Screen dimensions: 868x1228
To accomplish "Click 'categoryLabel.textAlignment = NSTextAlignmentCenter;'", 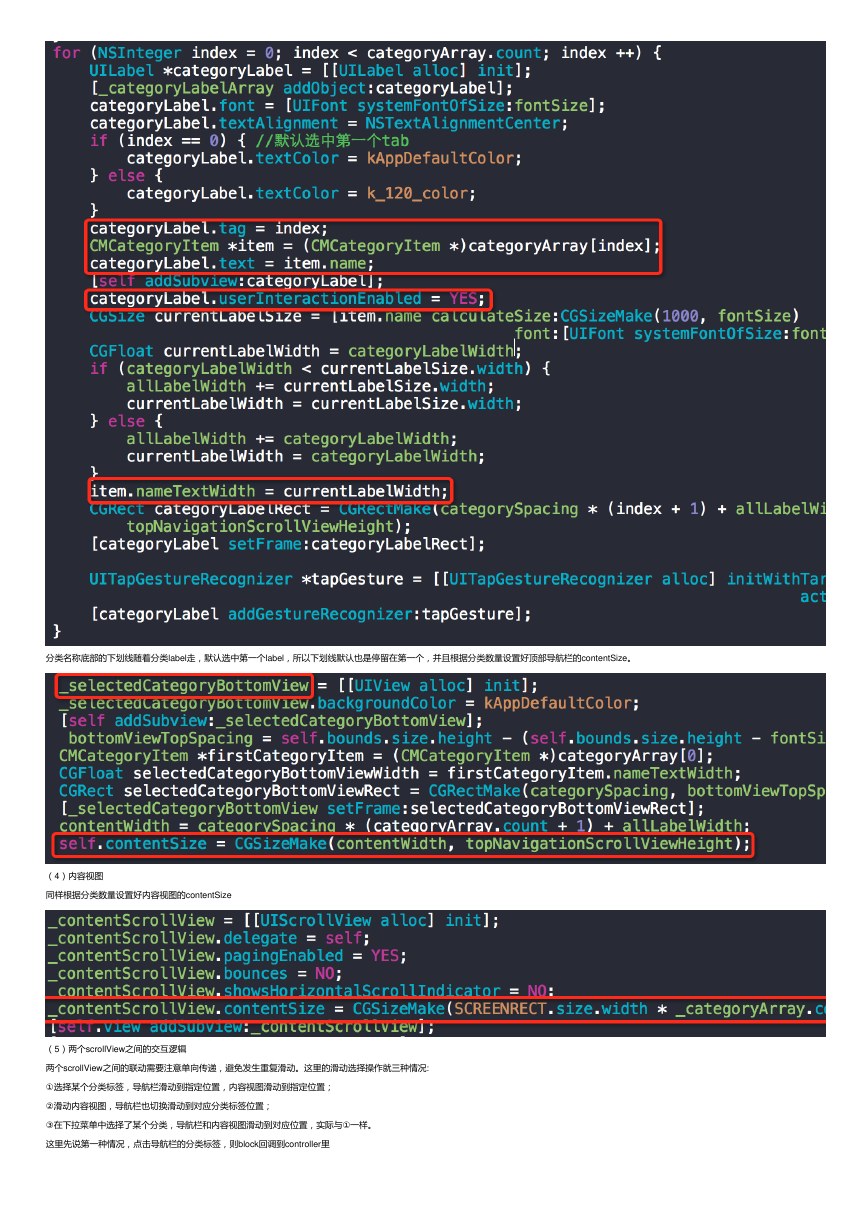I will 329,123.
